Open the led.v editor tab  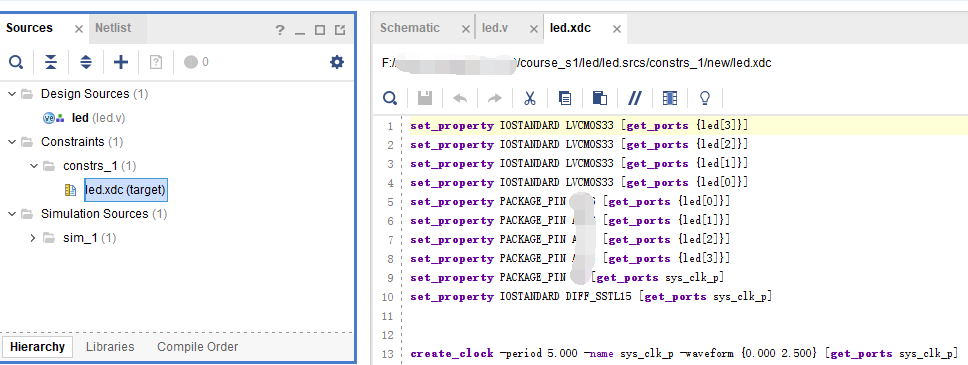494,28
